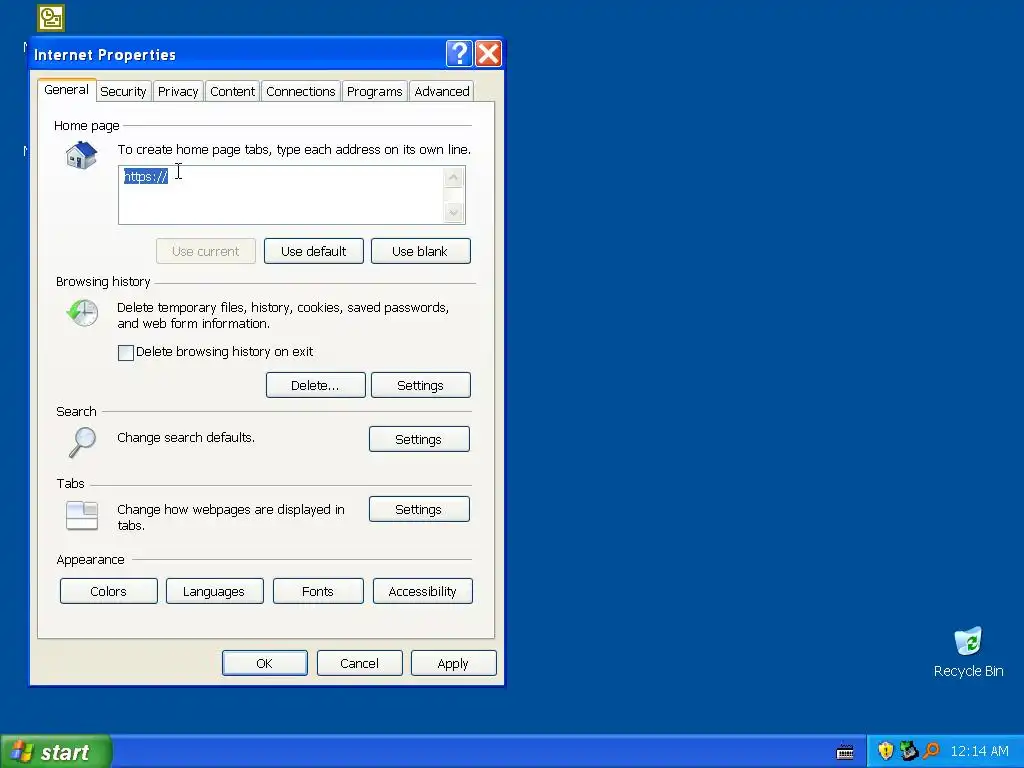Switch to the Privacy tab
The height and width of the screenshot is (768, 1024).
pyautogui.click(x=178, y=91)
